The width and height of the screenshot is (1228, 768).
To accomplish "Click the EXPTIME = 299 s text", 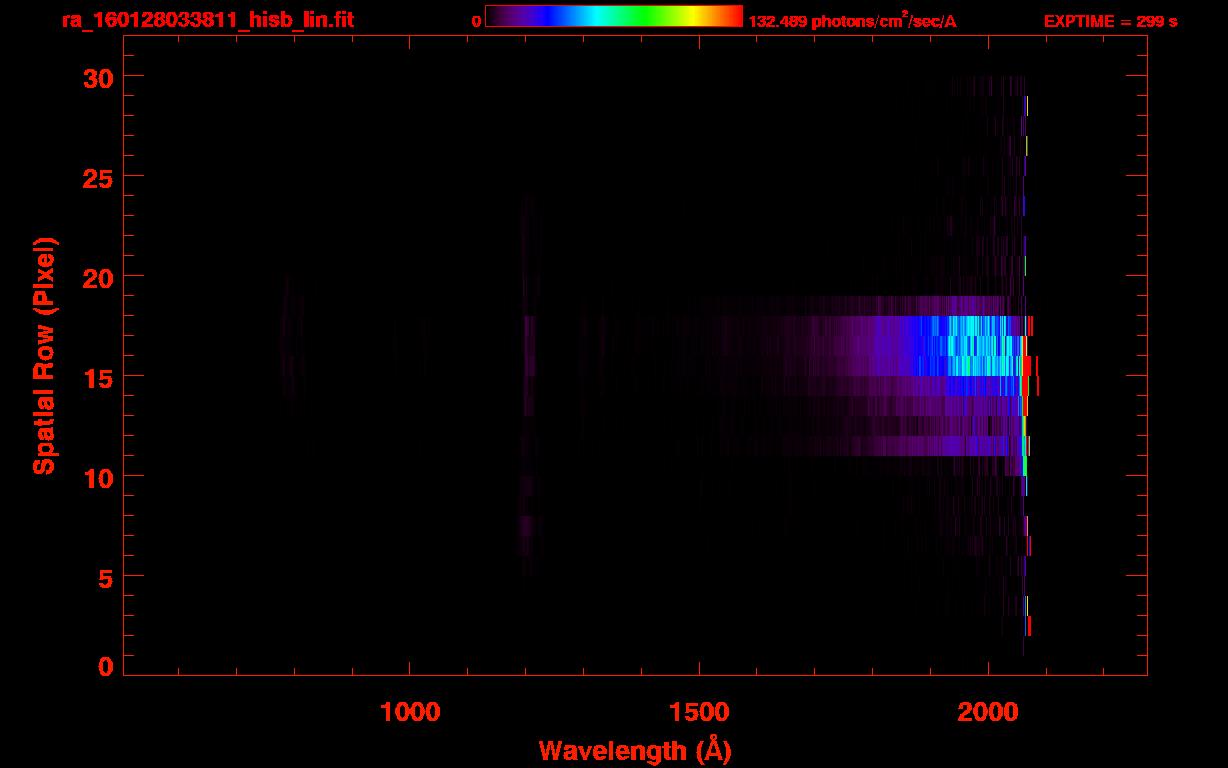I will 1110,21.
